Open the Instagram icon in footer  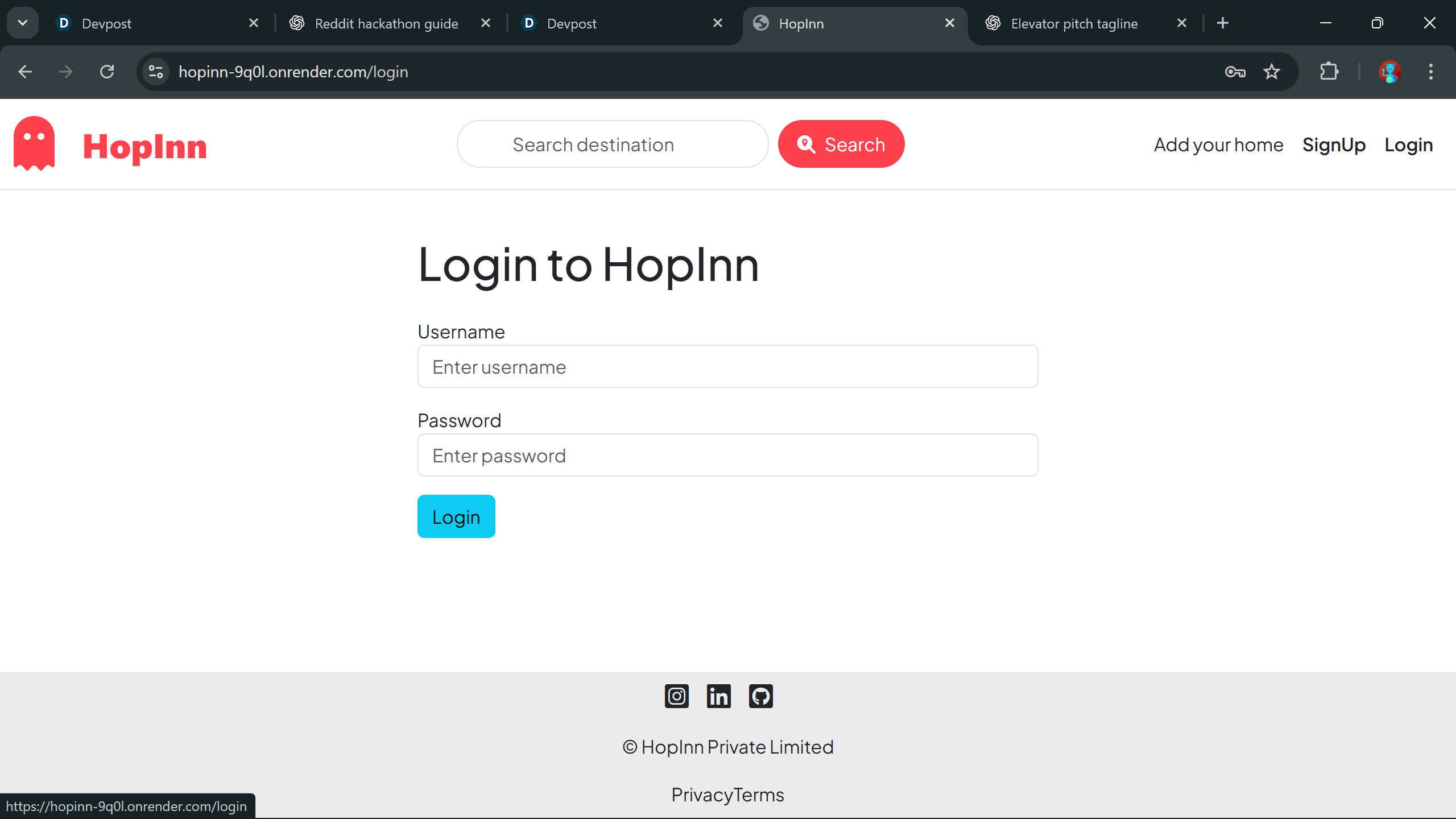point(676,696)
